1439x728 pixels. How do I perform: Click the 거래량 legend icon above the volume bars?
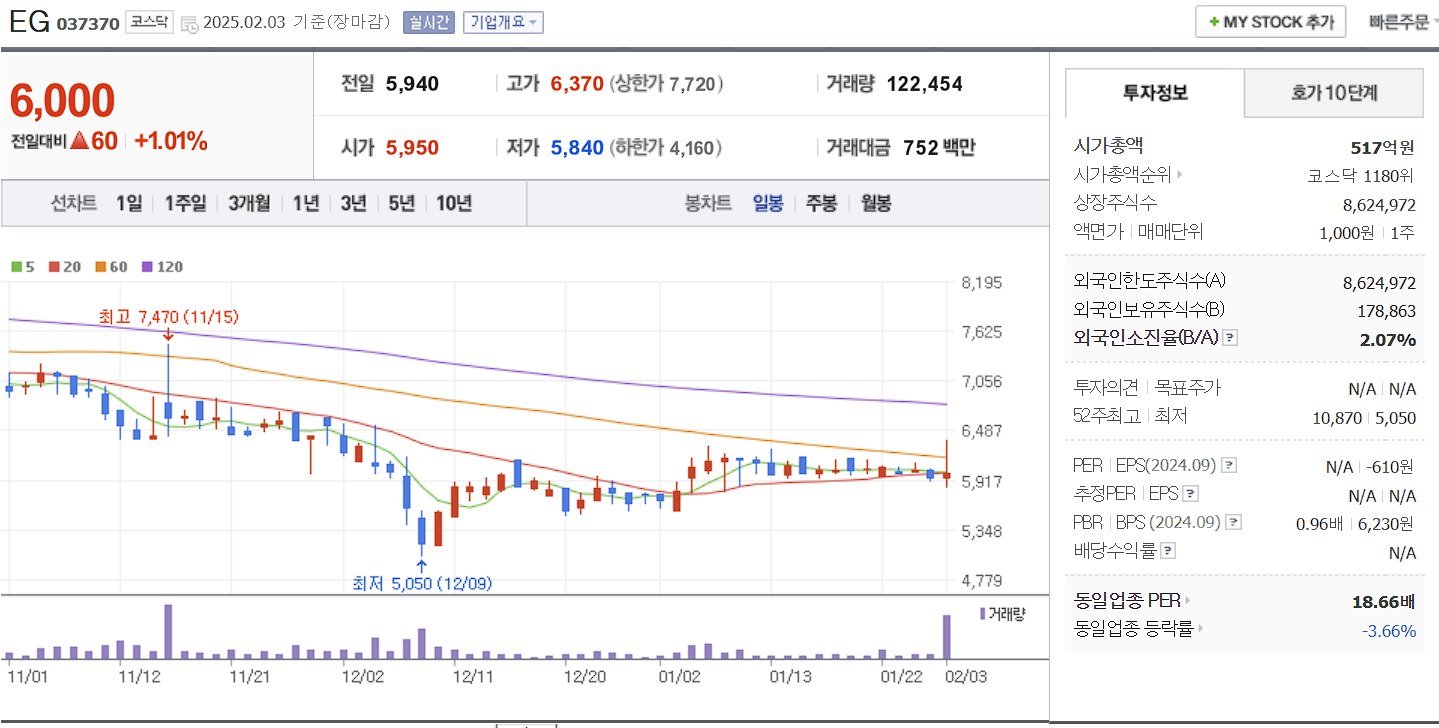pos(981,614)
